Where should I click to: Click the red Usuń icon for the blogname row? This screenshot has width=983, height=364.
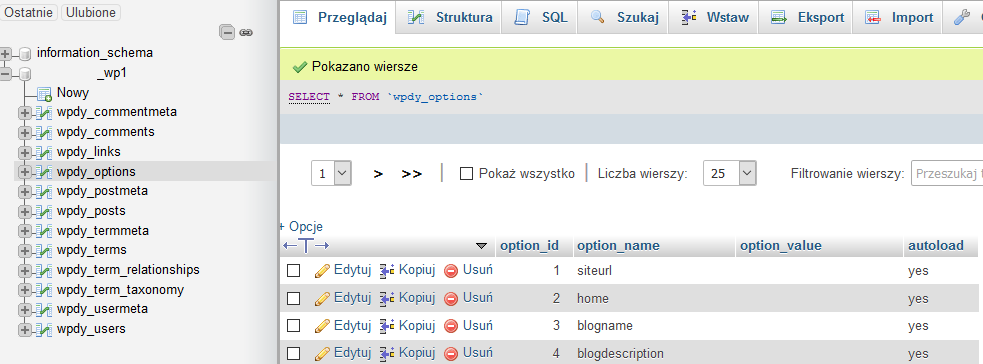coord(451,326)
